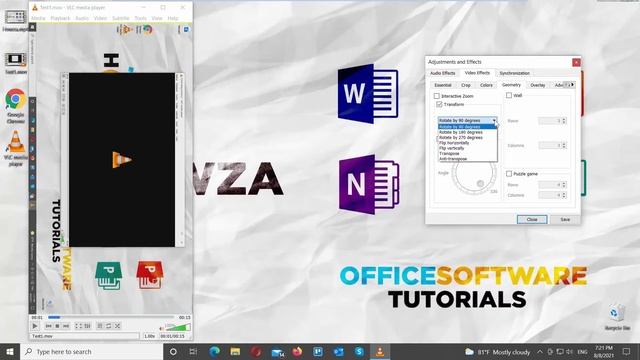This screenshot has width=640, height=360.
Task: Toggle the random shuffle button in VLC
Action: click(x=118, y=326)
